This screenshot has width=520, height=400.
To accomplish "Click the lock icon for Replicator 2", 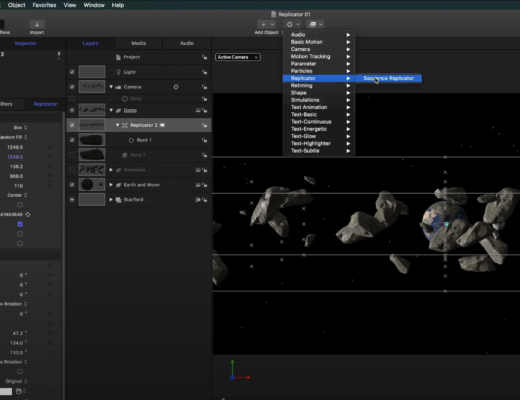I will click(x=204, y=125).
